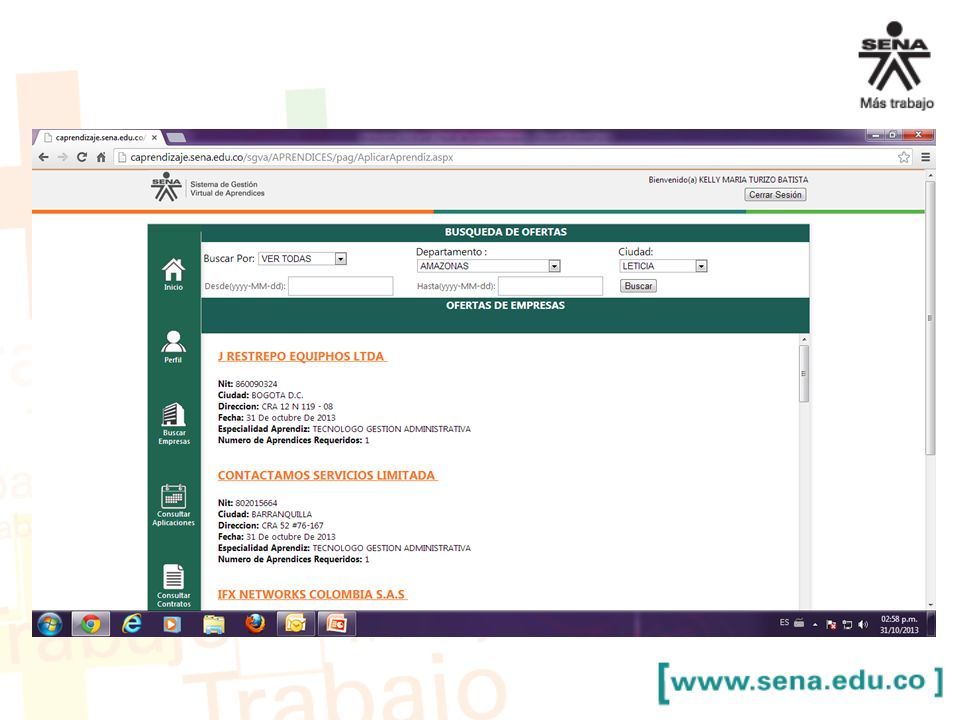Screen dimensions: 960x720
Task: Open PowerPoint taskbar icon
Action: point(336,624)
